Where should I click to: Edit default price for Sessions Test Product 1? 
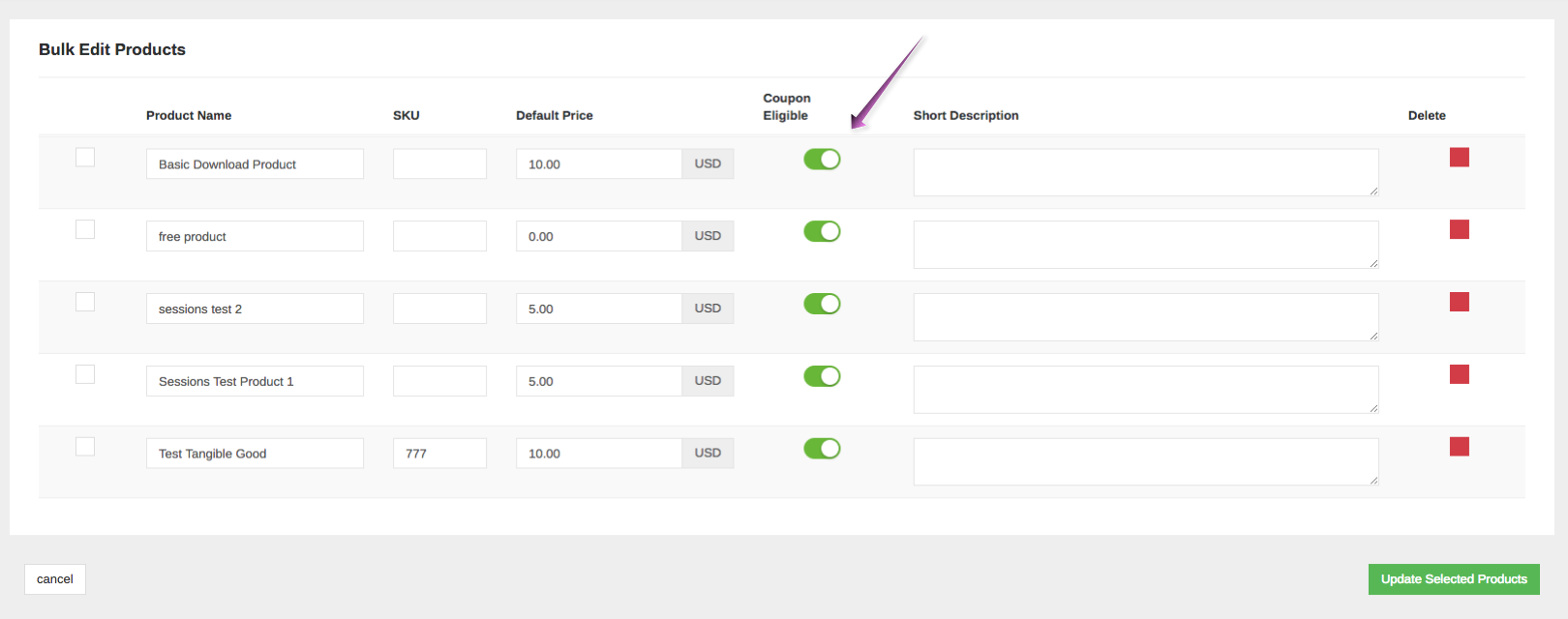599,381
